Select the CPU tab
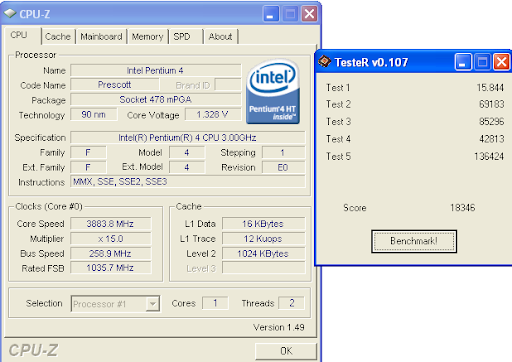512x362 pixels. click(x=23, y=35)
